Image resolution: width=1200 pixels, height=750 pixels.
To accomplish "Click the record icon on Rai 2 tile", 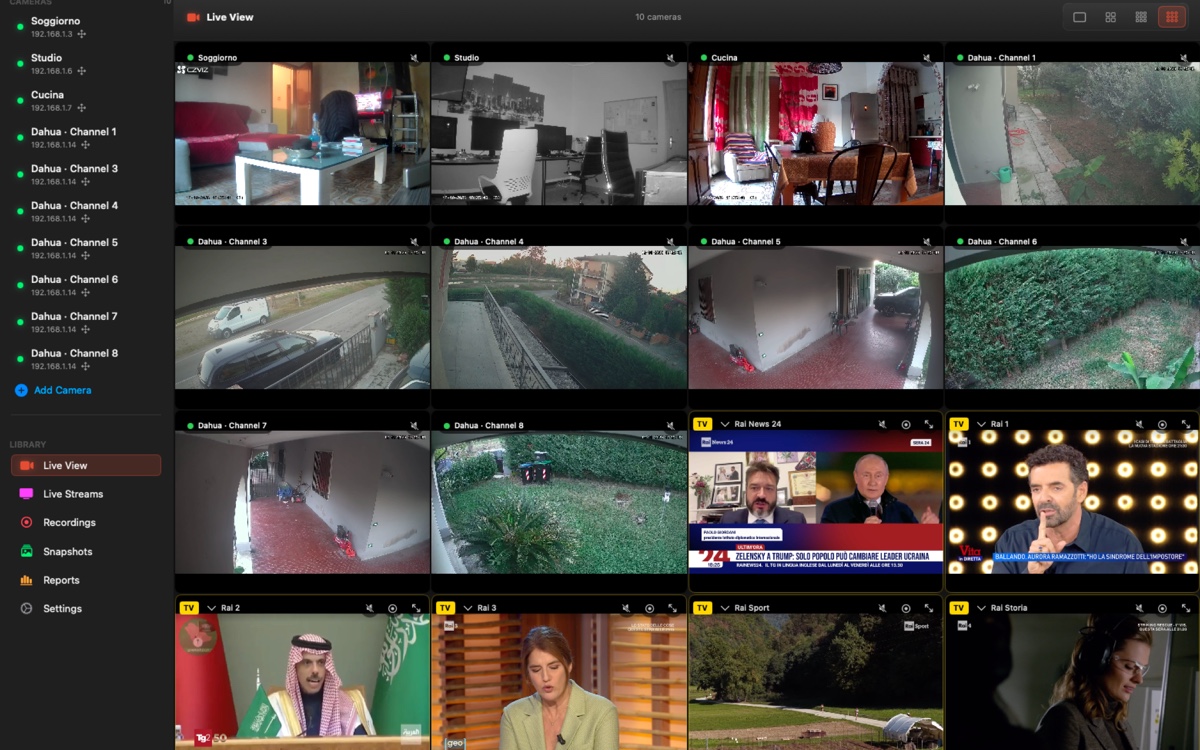I will point(392,608).
